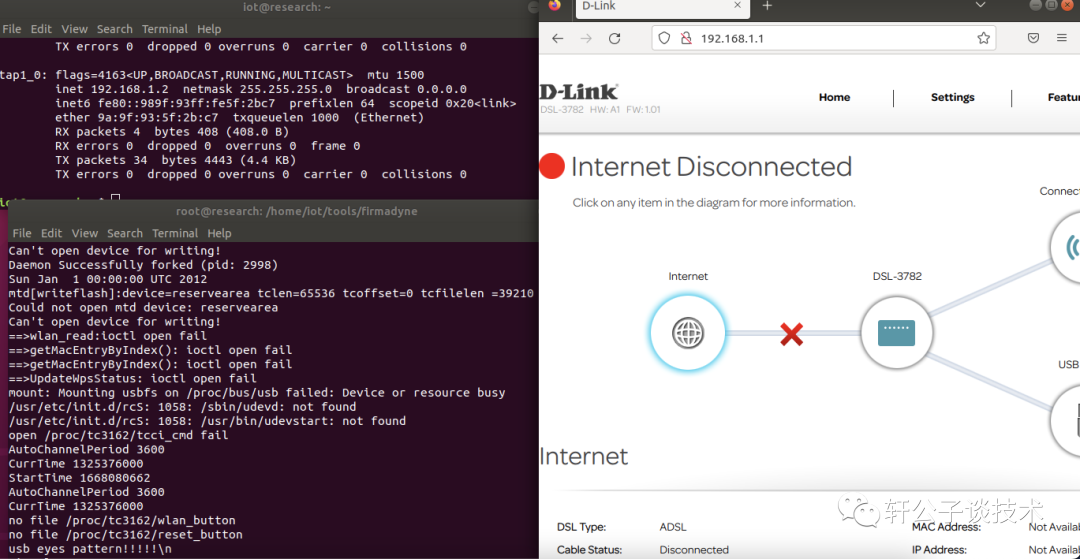Click the Firefox back arrow button
Image resolution: width=1080 pixels, height=559 pixels.
tap(558, 39)
